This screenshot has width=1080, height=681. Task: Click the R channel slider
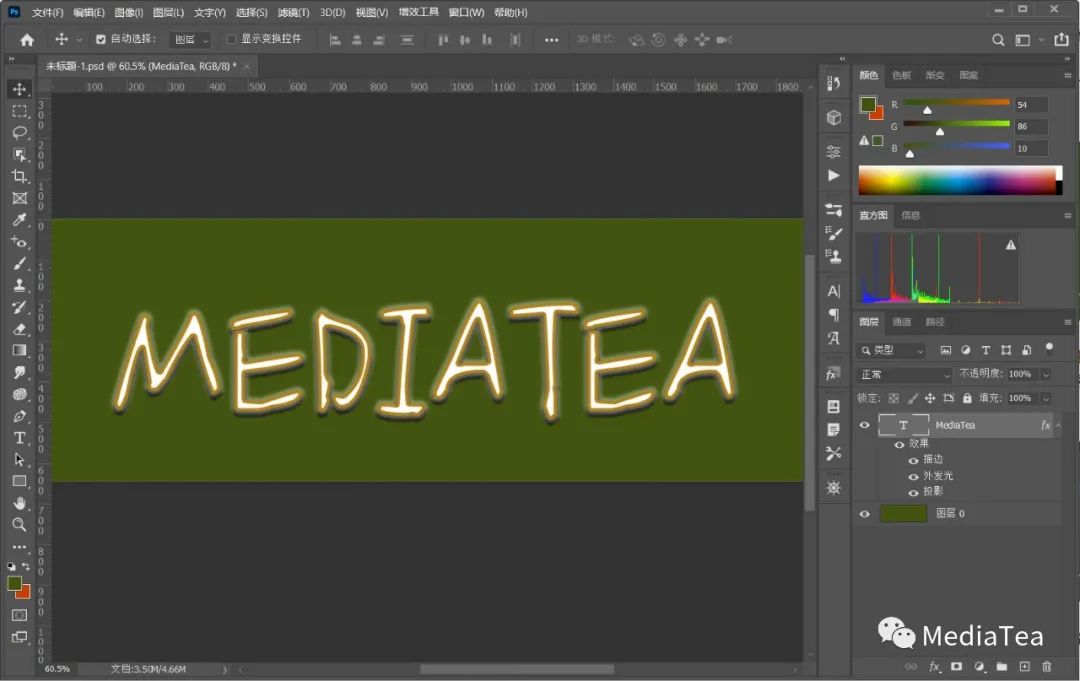click(956, 103)
